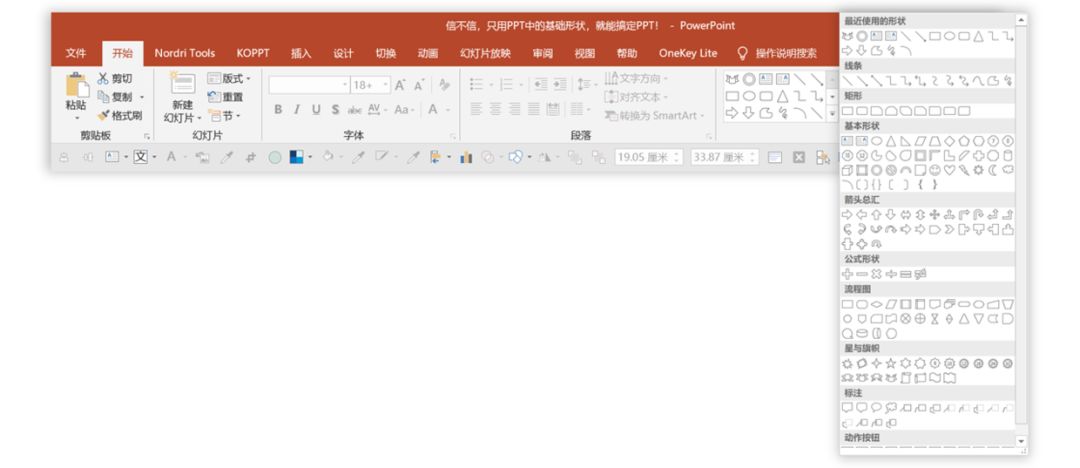Select smiley face shape in basic shapes

pos(935,170)
